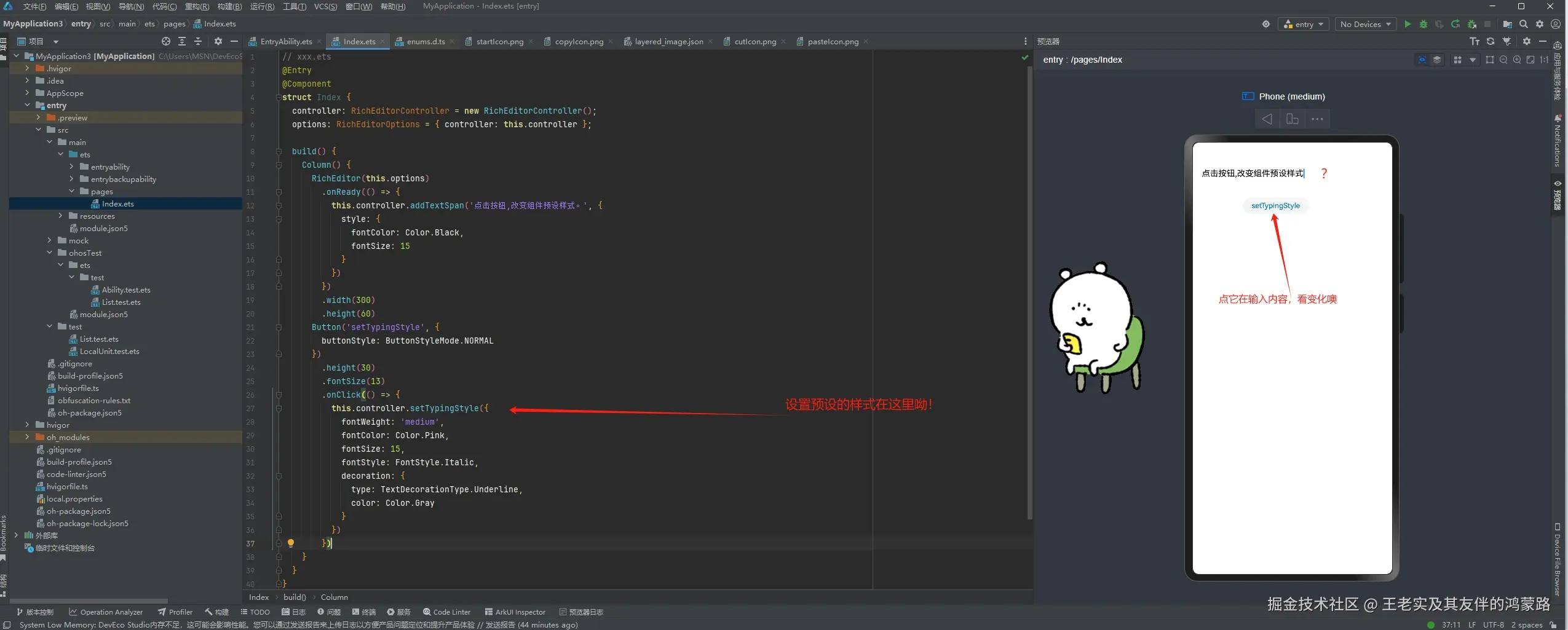Expand all nodes in the project tree
The height and width of the screenshot is (630, 1568).
click(x=182, y=41)
